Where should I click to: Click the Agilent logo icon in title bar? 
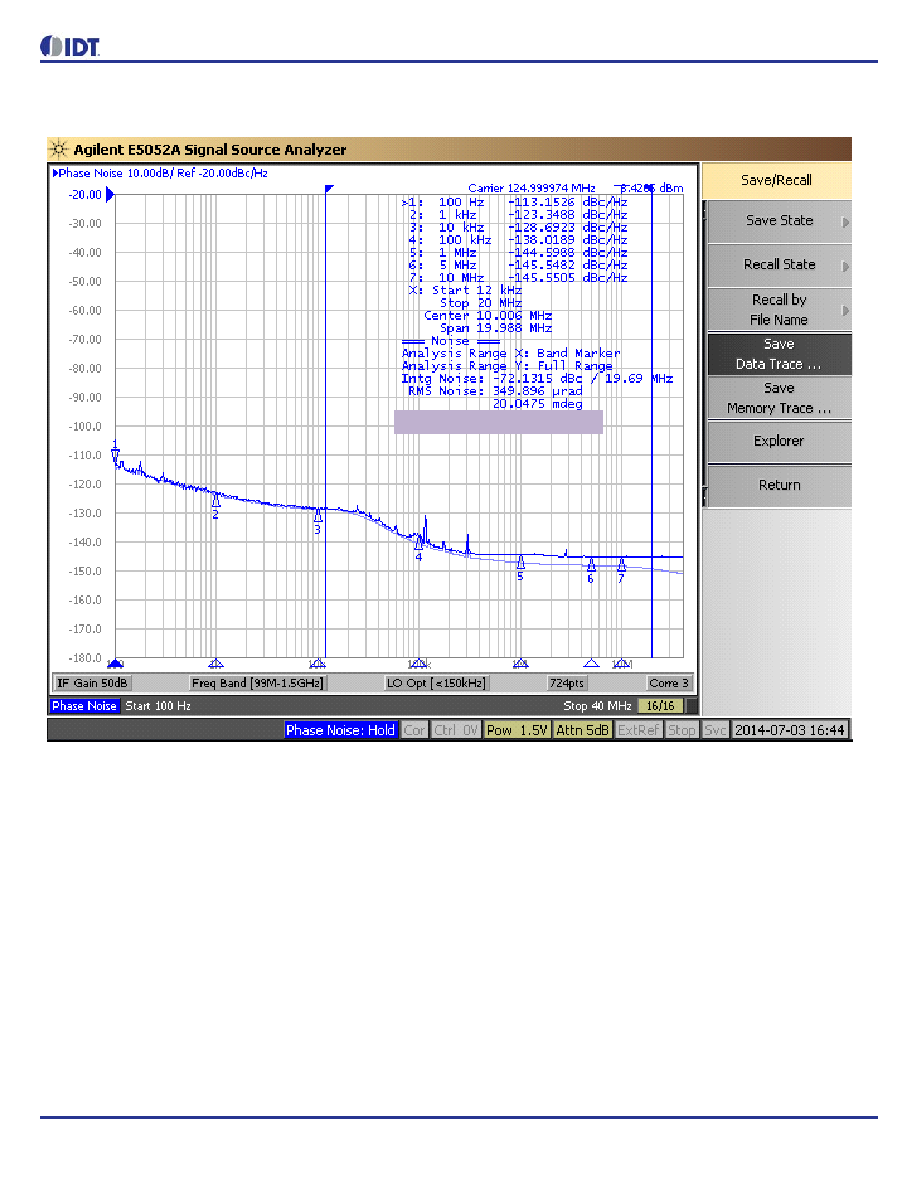59,149
